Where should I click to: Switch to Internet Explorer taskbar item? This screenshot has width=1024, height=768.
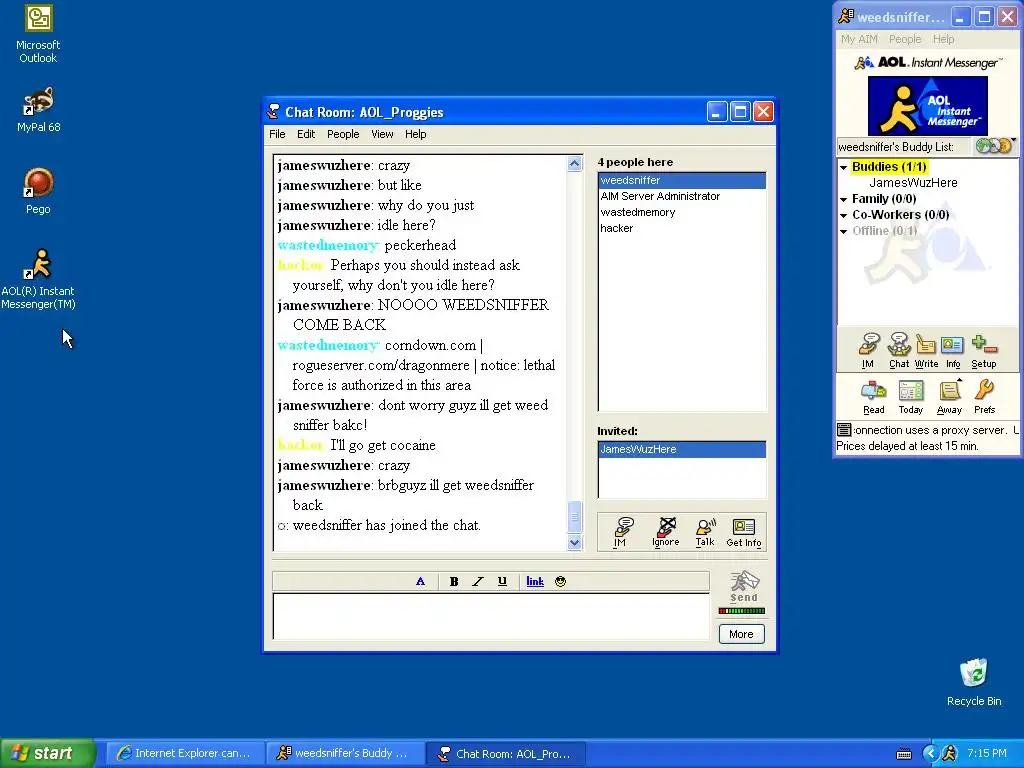tap(184, 753)
